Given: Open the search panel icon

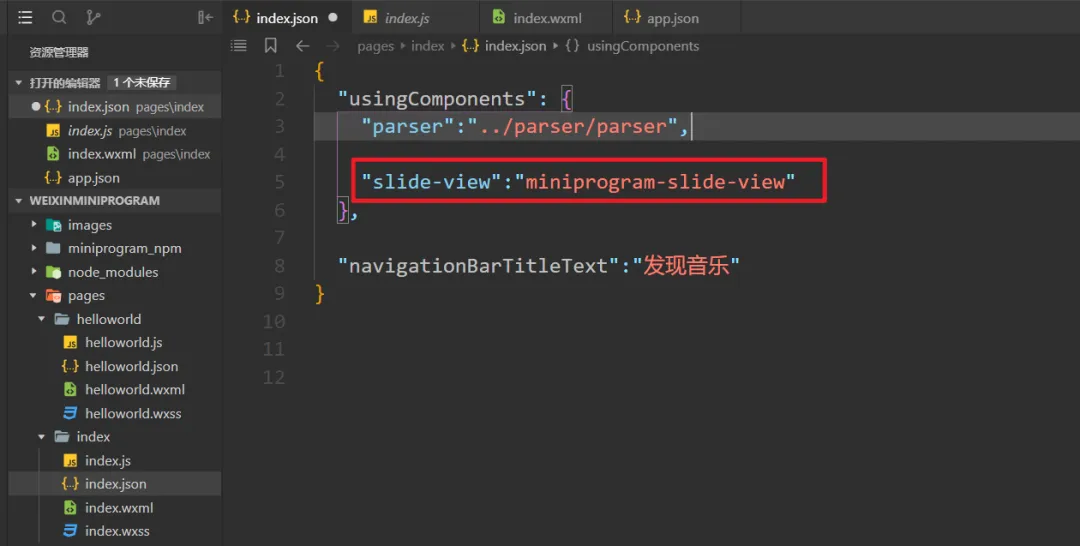Looking at the screenshot, I should pos(59,18).
